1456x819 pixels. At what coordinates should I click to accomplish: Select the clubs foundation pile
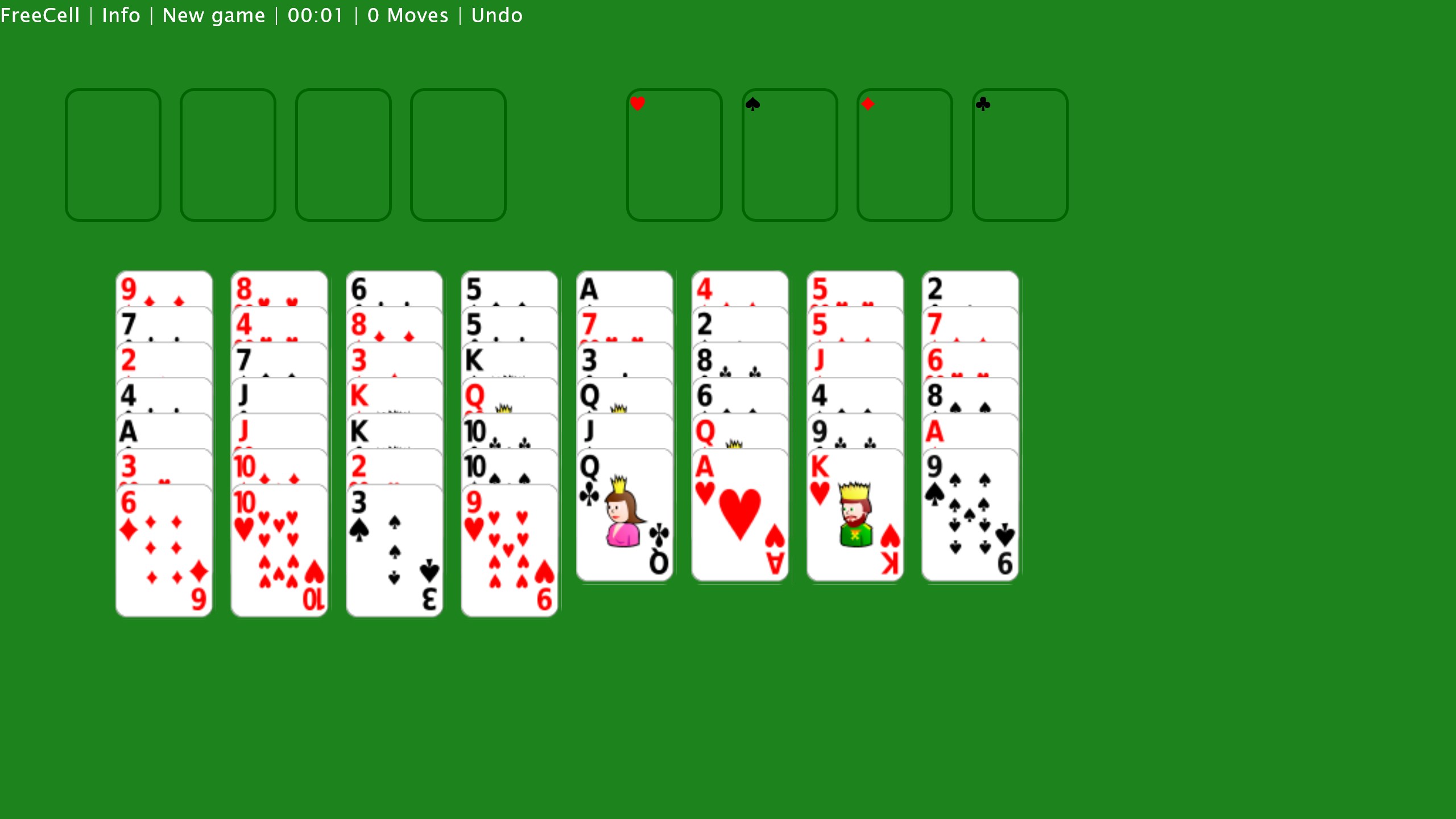point(1019,153)
